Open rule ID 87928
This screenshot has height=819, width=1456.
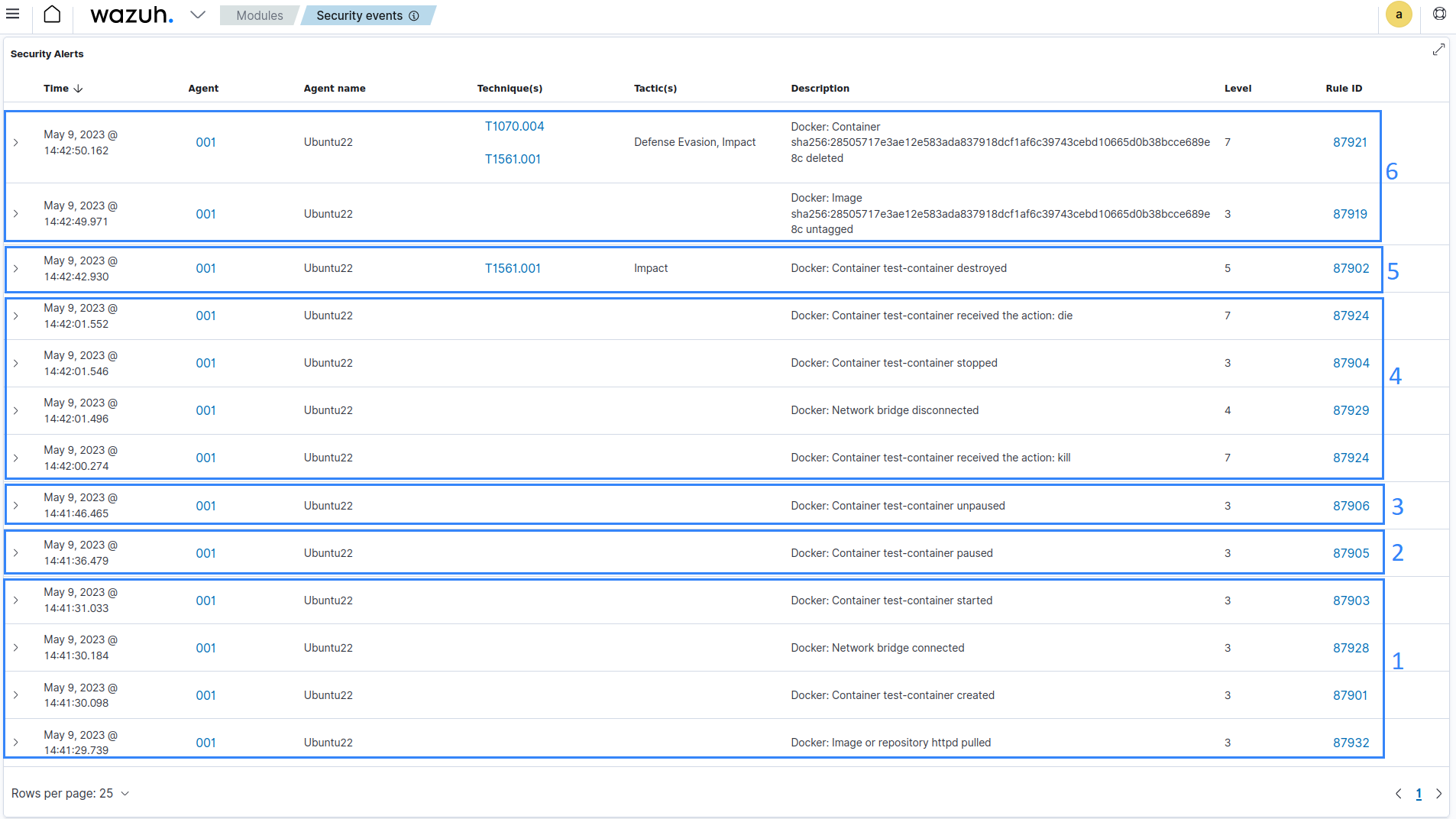pos(1351,648)
